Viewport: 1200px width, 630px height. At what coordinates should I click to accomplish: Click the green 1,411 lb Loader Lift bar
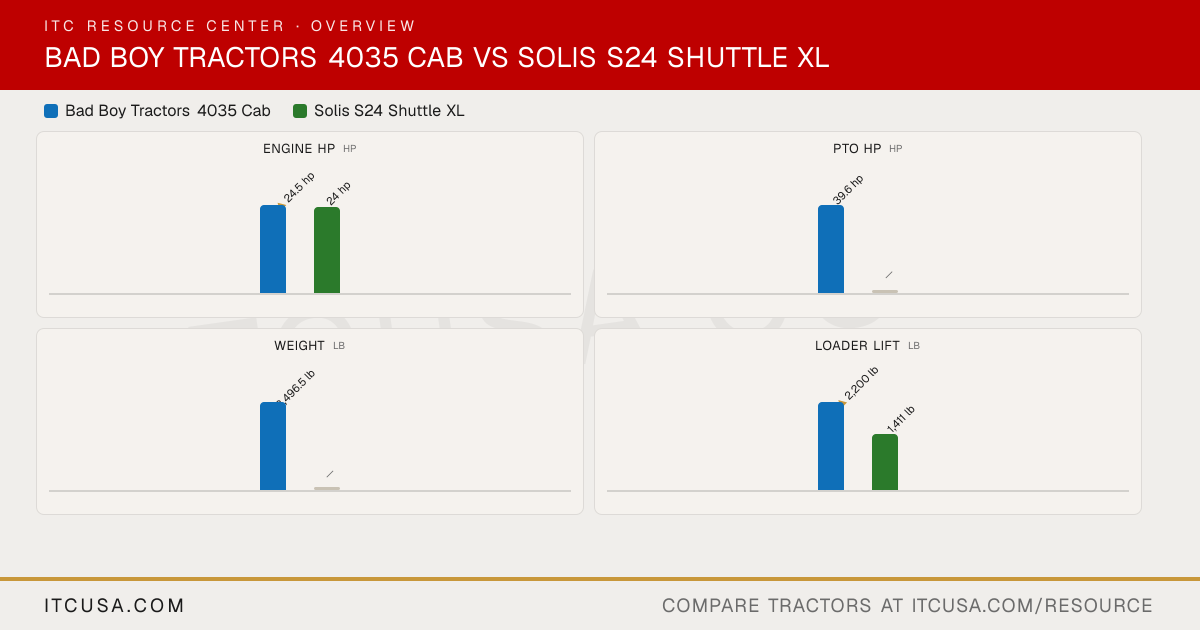point(885,462)
